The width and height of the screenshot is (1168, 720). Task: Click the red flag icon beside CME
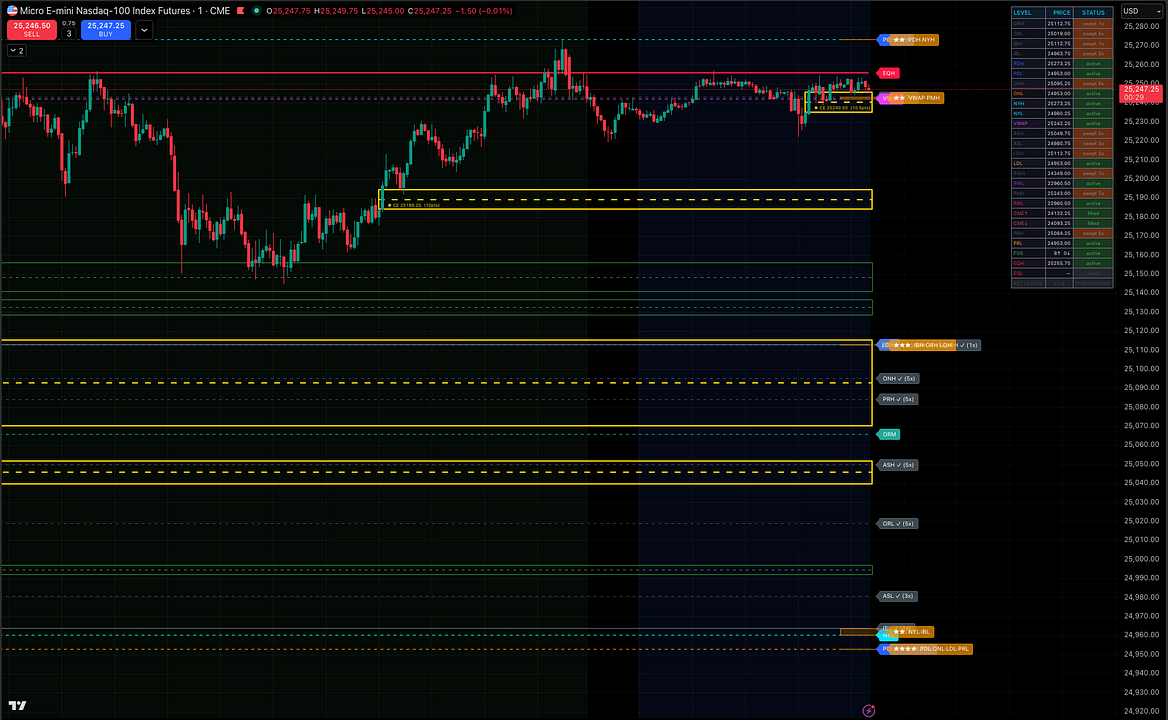point(239,9)
